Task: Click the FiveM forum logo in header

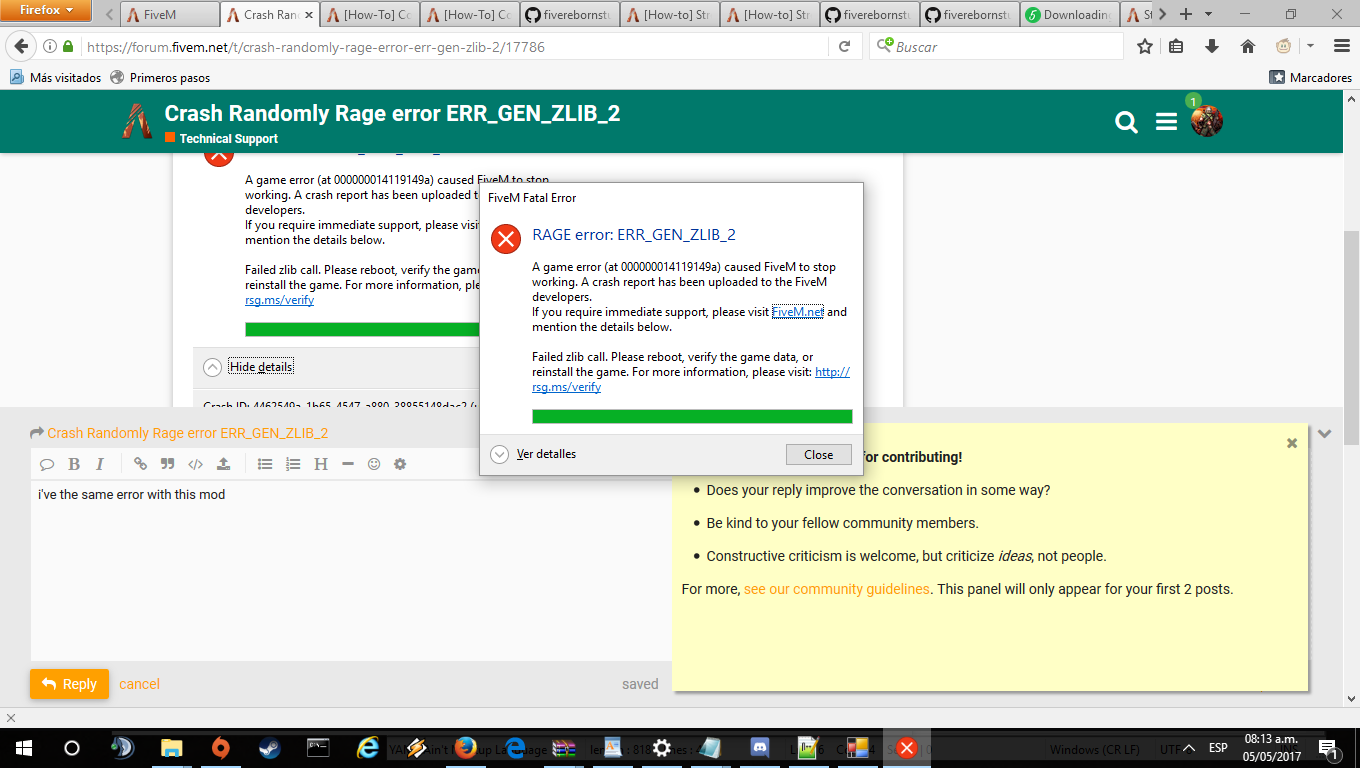Action: 137,121
